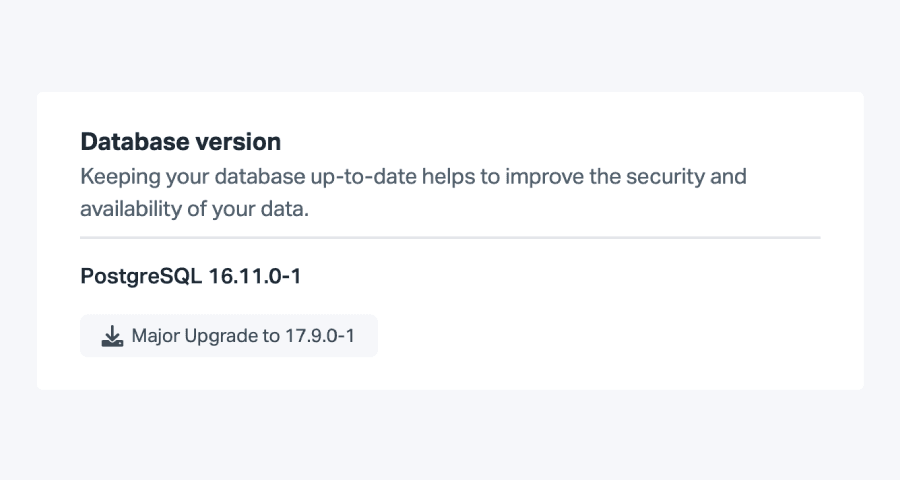The height and width of the screenshot is (480, 900).
Task: Click empty white card area right of the upgrade button
Action: (600, 336)
